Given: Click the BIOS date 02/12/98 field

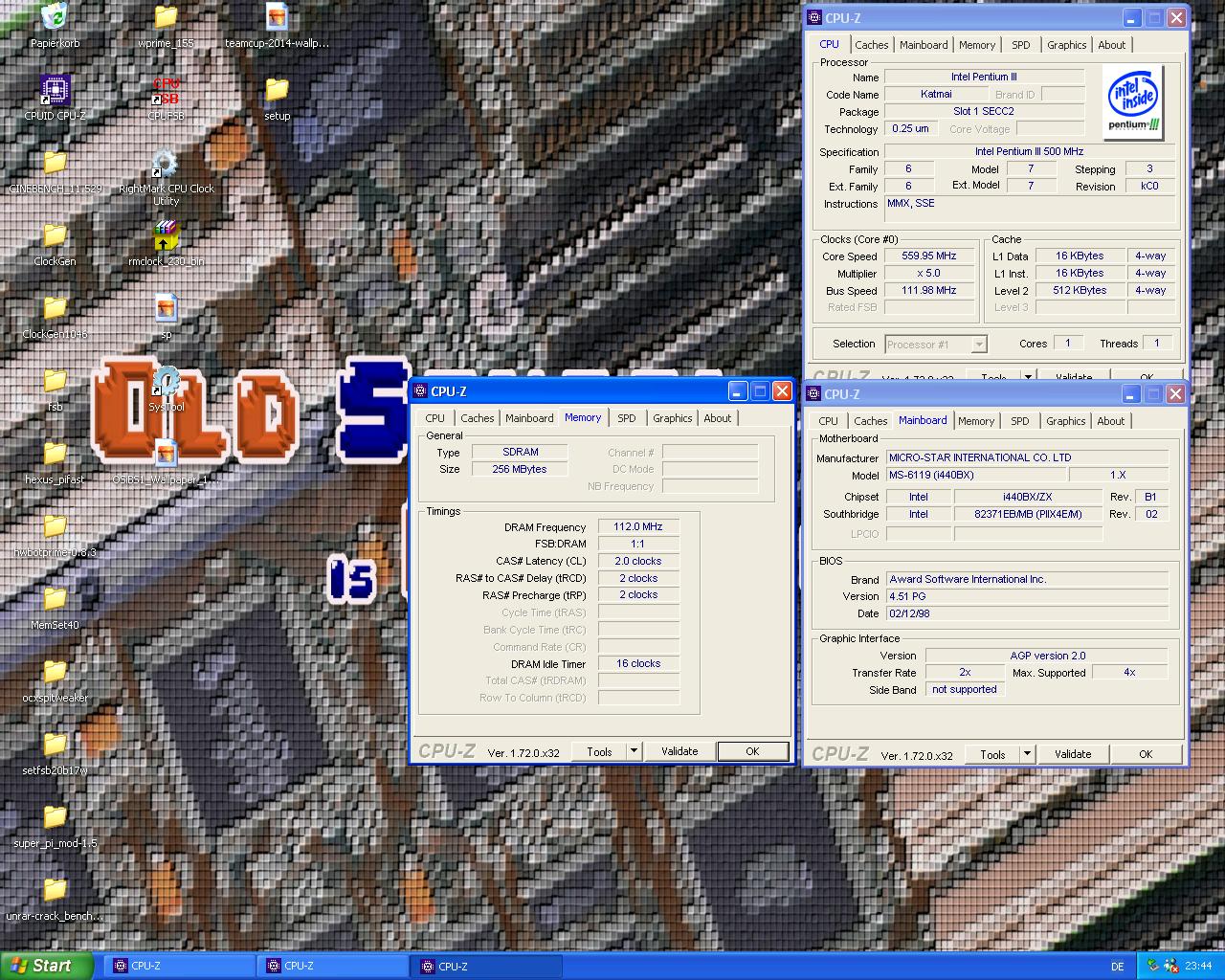Looking at the screenshot, I should click(x=1027, y=613).
